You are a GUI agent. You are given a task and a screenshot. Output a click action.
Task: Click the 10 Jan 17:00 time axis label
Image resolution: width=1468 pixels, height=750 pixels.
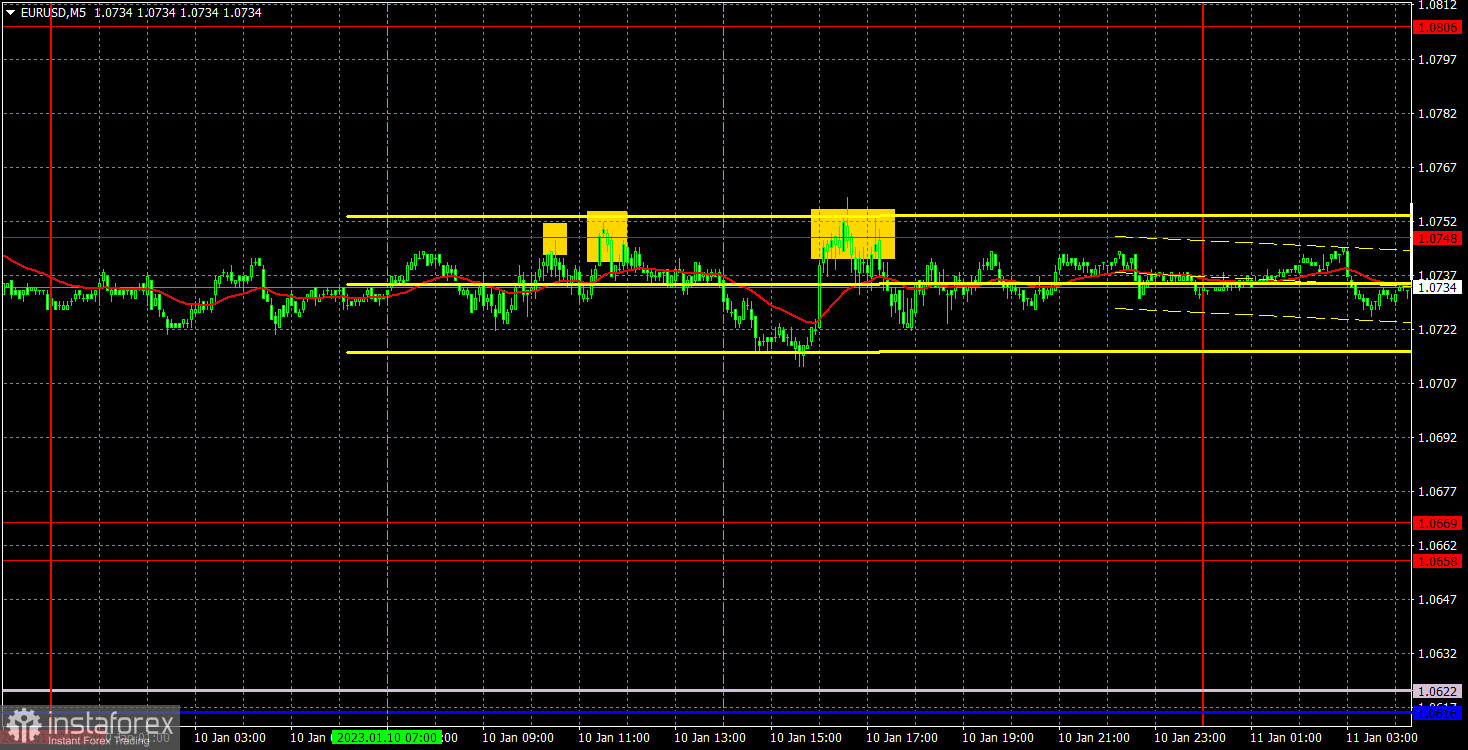(902, 737)
